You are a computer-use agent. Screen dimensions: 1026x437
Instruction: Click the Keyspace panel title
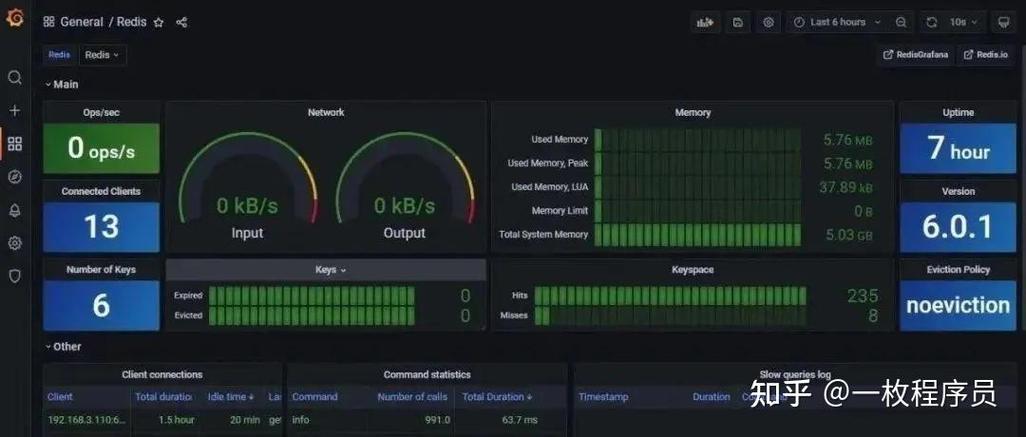point(693,270)
